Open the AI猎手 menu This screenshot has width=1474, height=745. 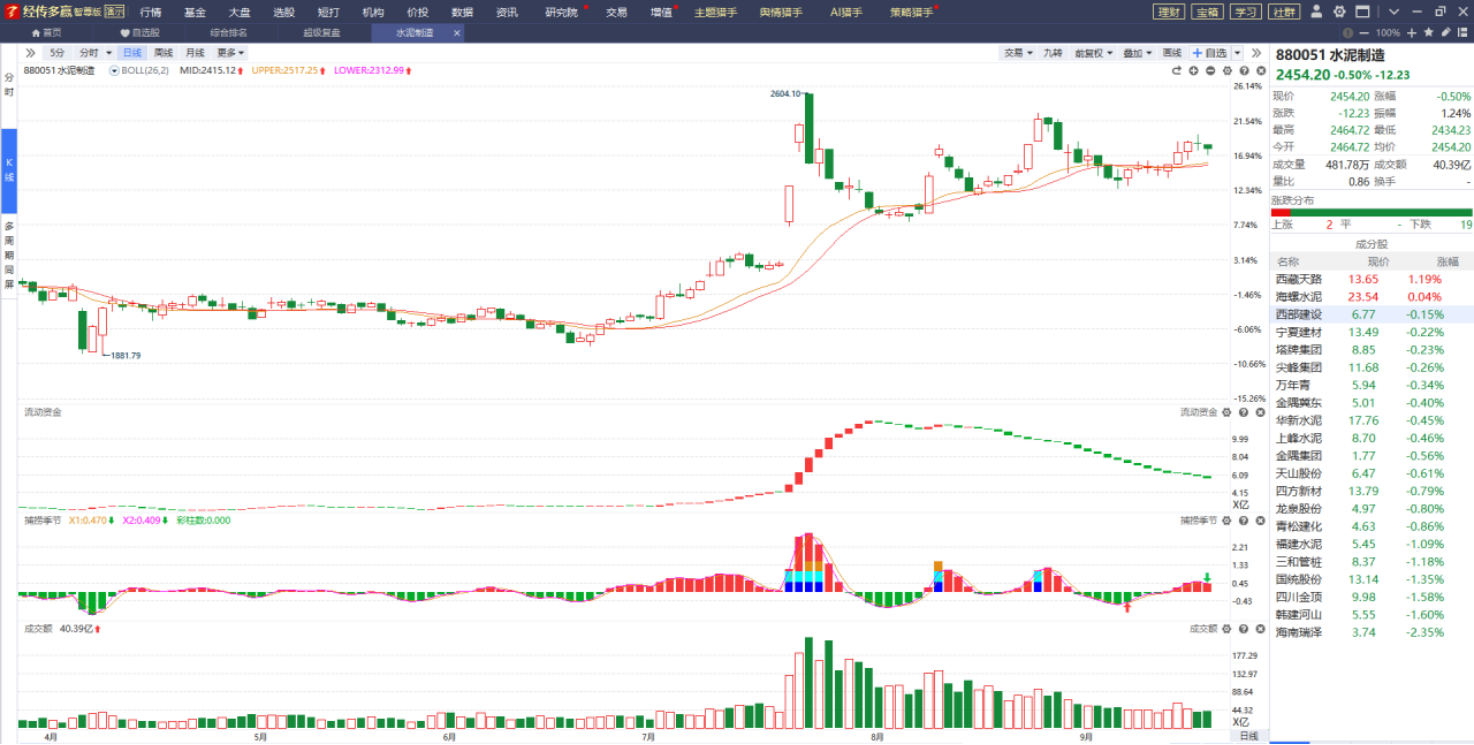coord(847,12)
